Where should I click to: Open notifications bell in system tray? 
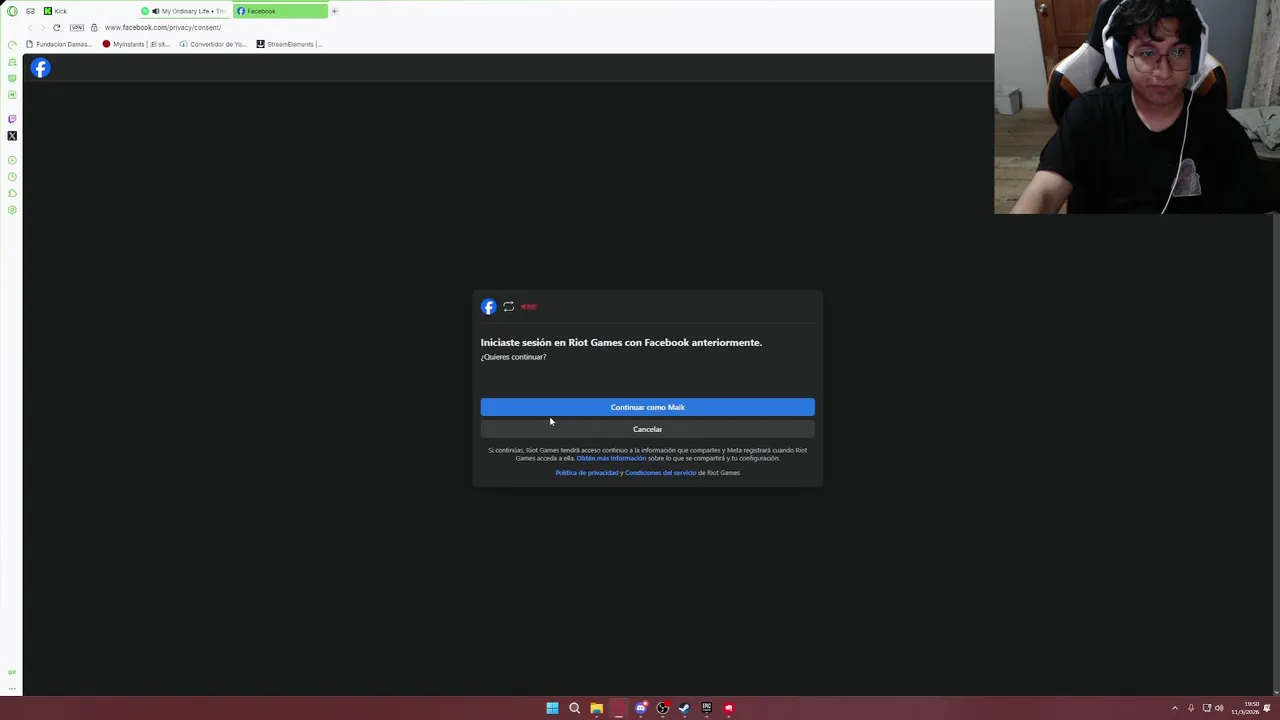[1267, 708]
